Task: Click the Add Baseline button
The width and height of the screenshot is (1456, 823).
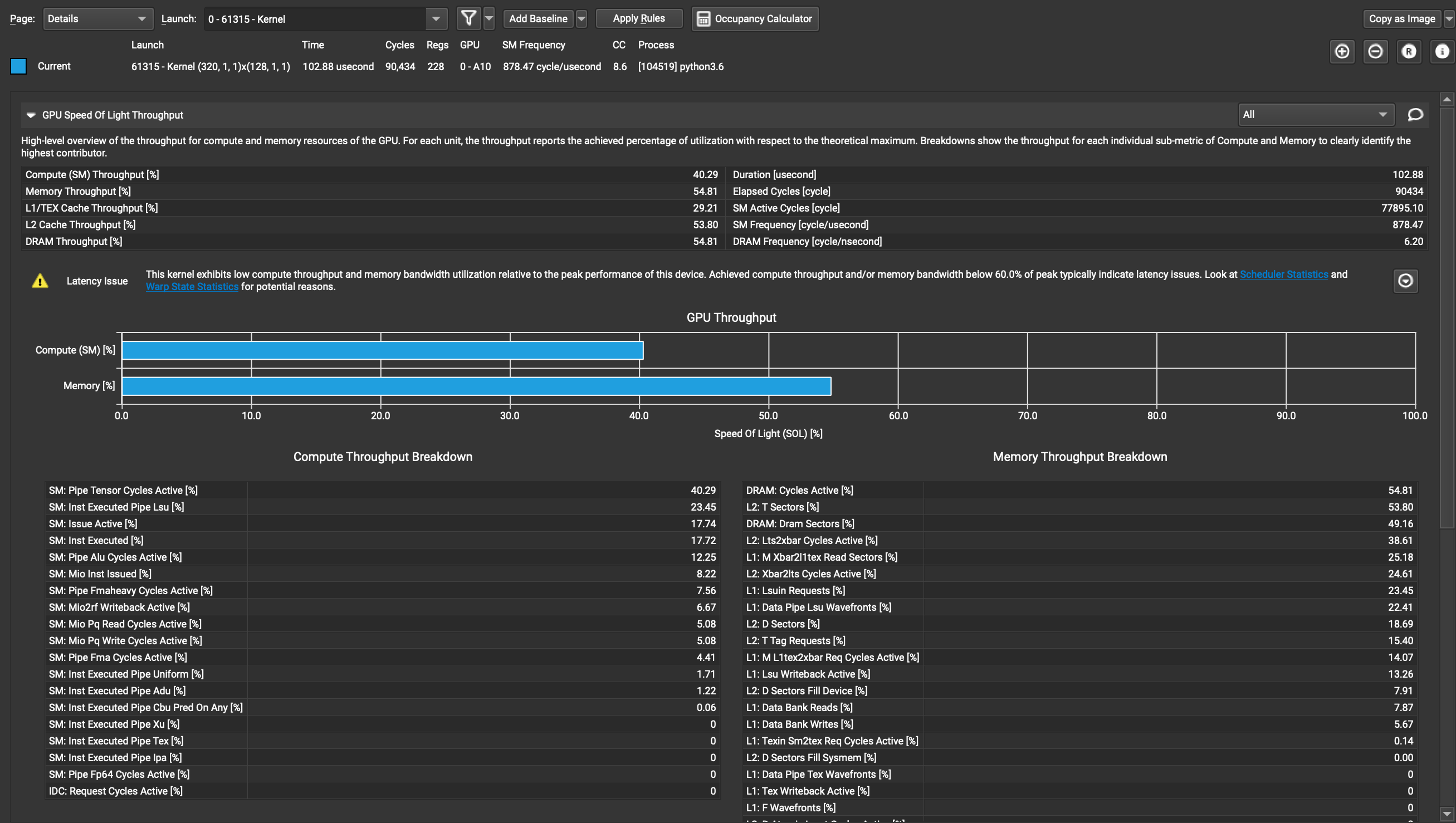Action: pyautogui.click(x=537, y=18)
